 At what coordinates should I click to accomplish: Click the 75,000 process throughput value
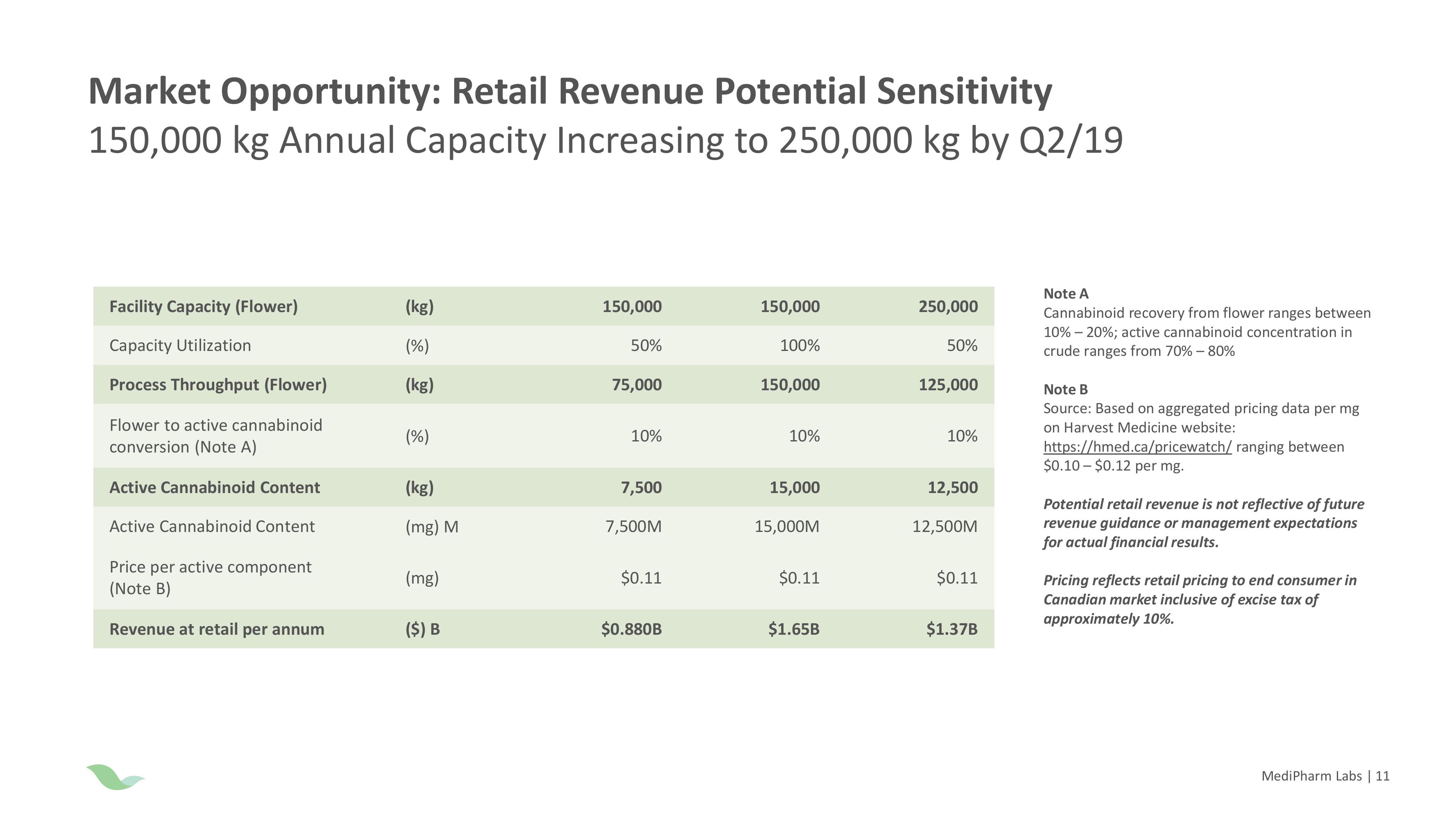click(x=636, y=385)
